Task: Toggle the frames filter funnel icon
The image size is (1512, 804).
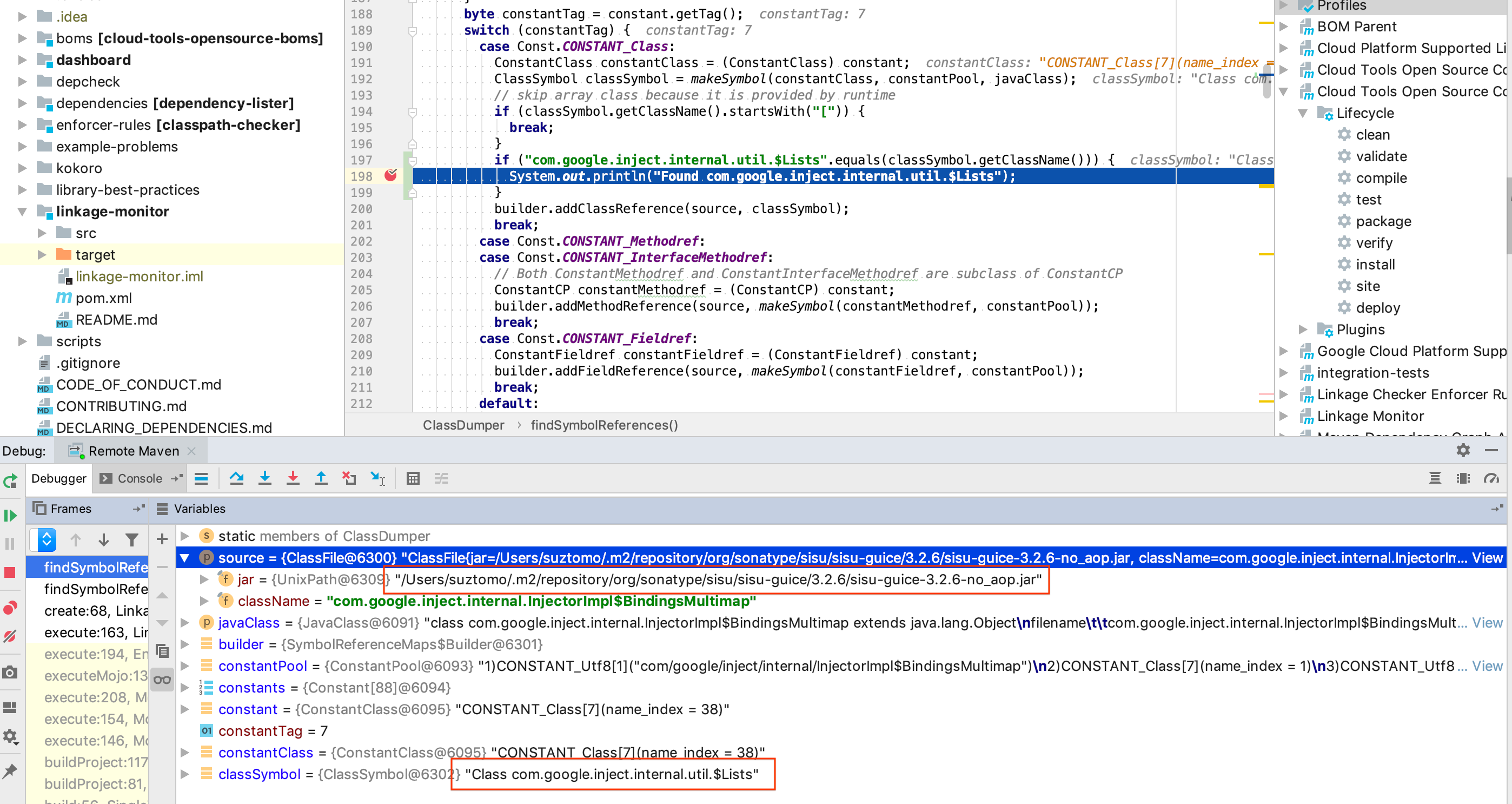Action: click(x=131, y=539)
